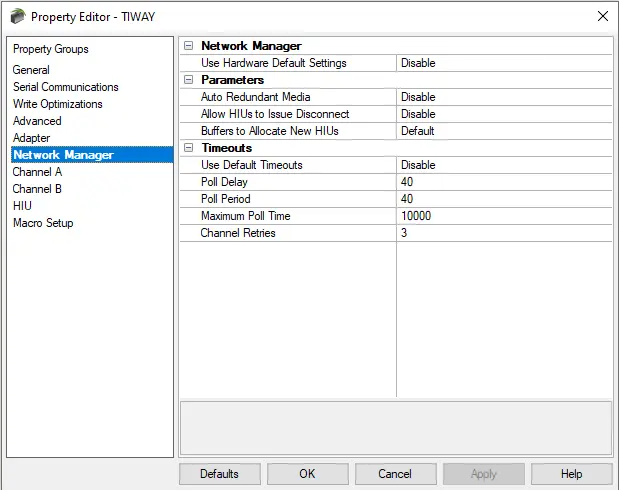This screenshot has width=619, height=490.
Task: Change Buffers to Allocate New HIUs value
Action: pos(504,131)
